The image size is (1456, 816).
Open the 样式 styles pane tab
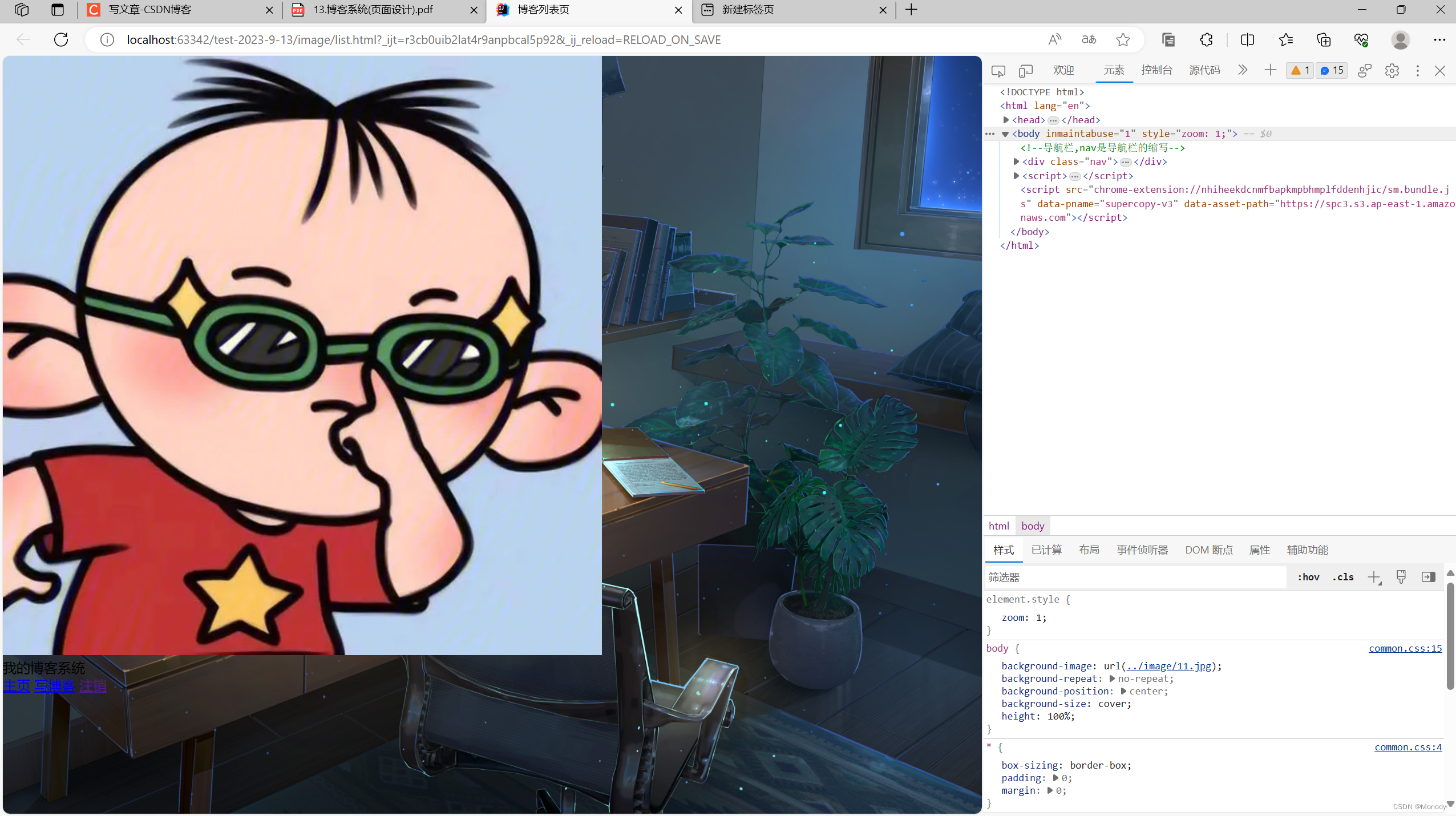coord(1004,550)
